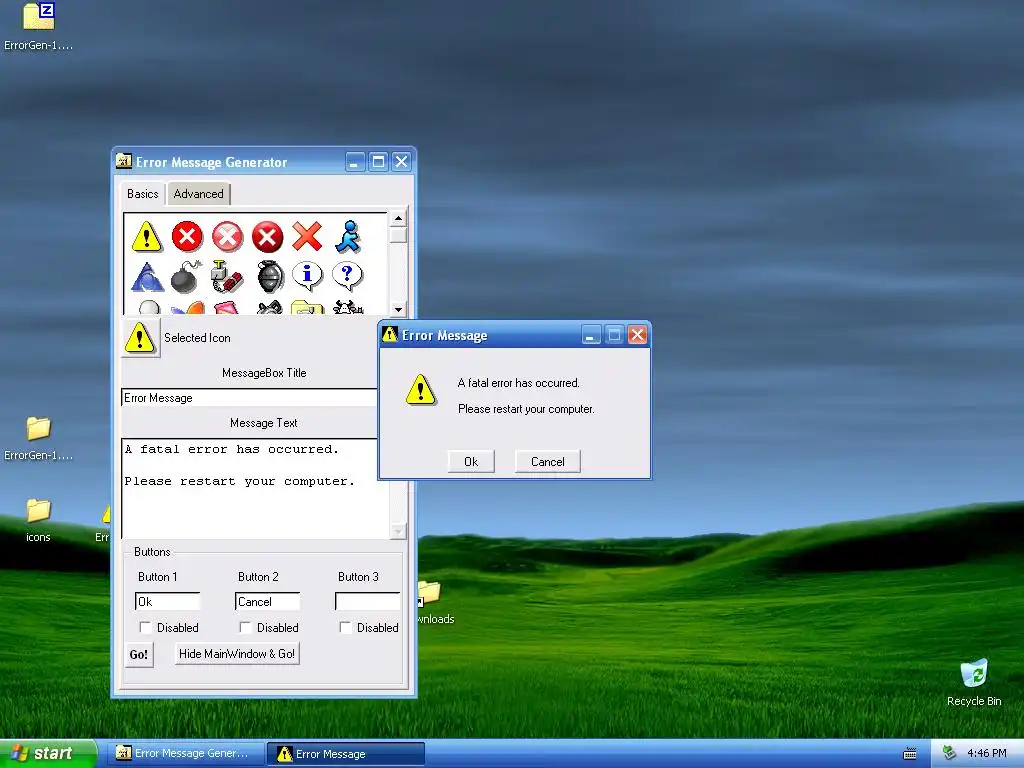Select the blue AIM running man icon
The width and height of the screenshot is (1024, 768).
pyautogui.click(x=348, y=236)
